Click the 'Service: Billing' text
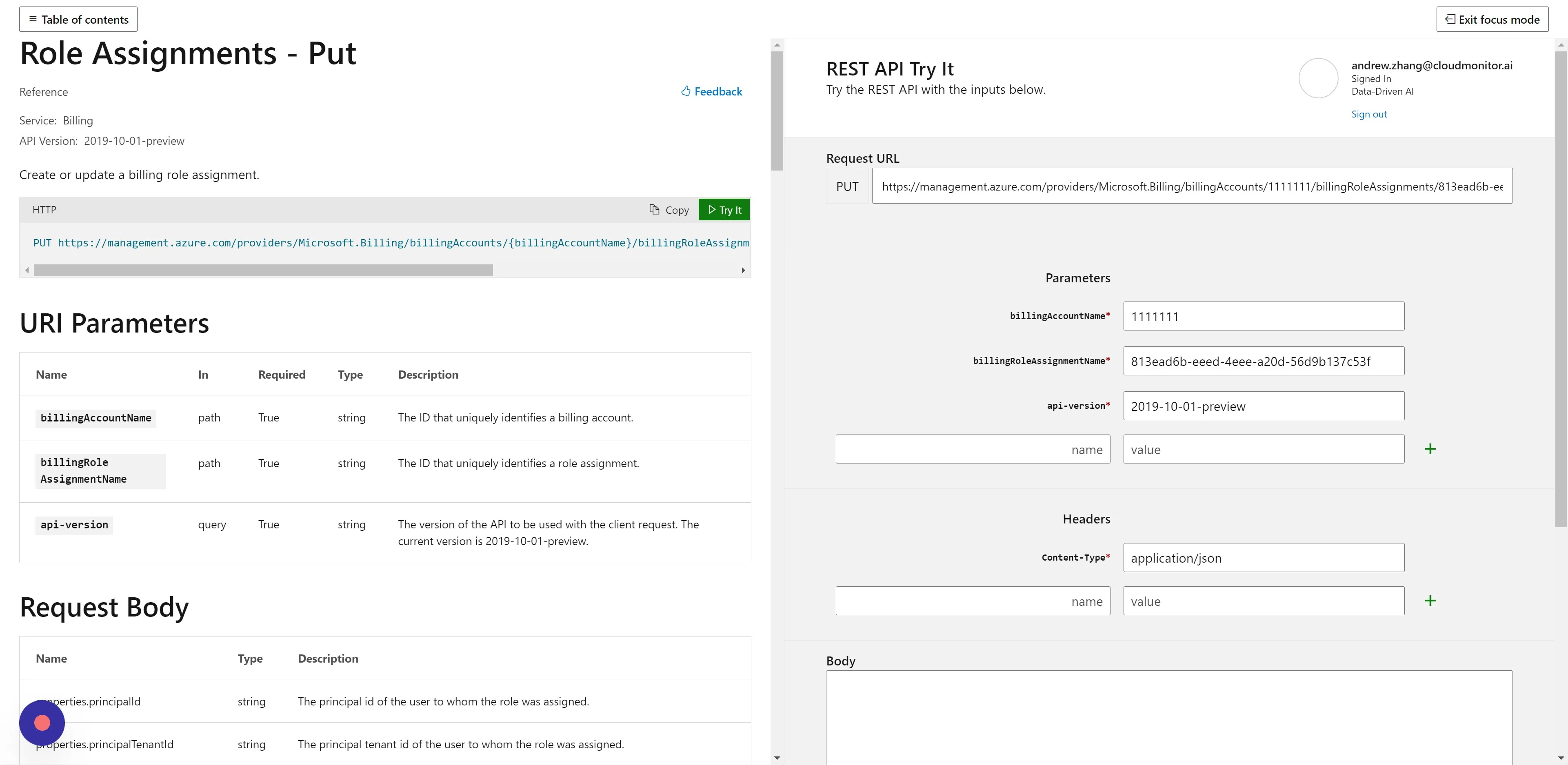 56,120
